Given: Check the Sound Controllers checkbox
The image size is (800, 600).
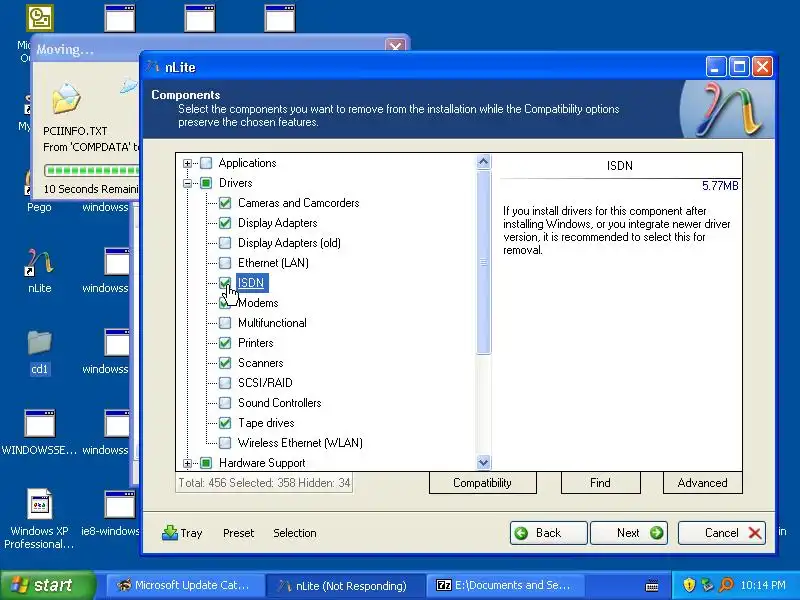Looking at the screenshot, I should [x=225, y=403].
